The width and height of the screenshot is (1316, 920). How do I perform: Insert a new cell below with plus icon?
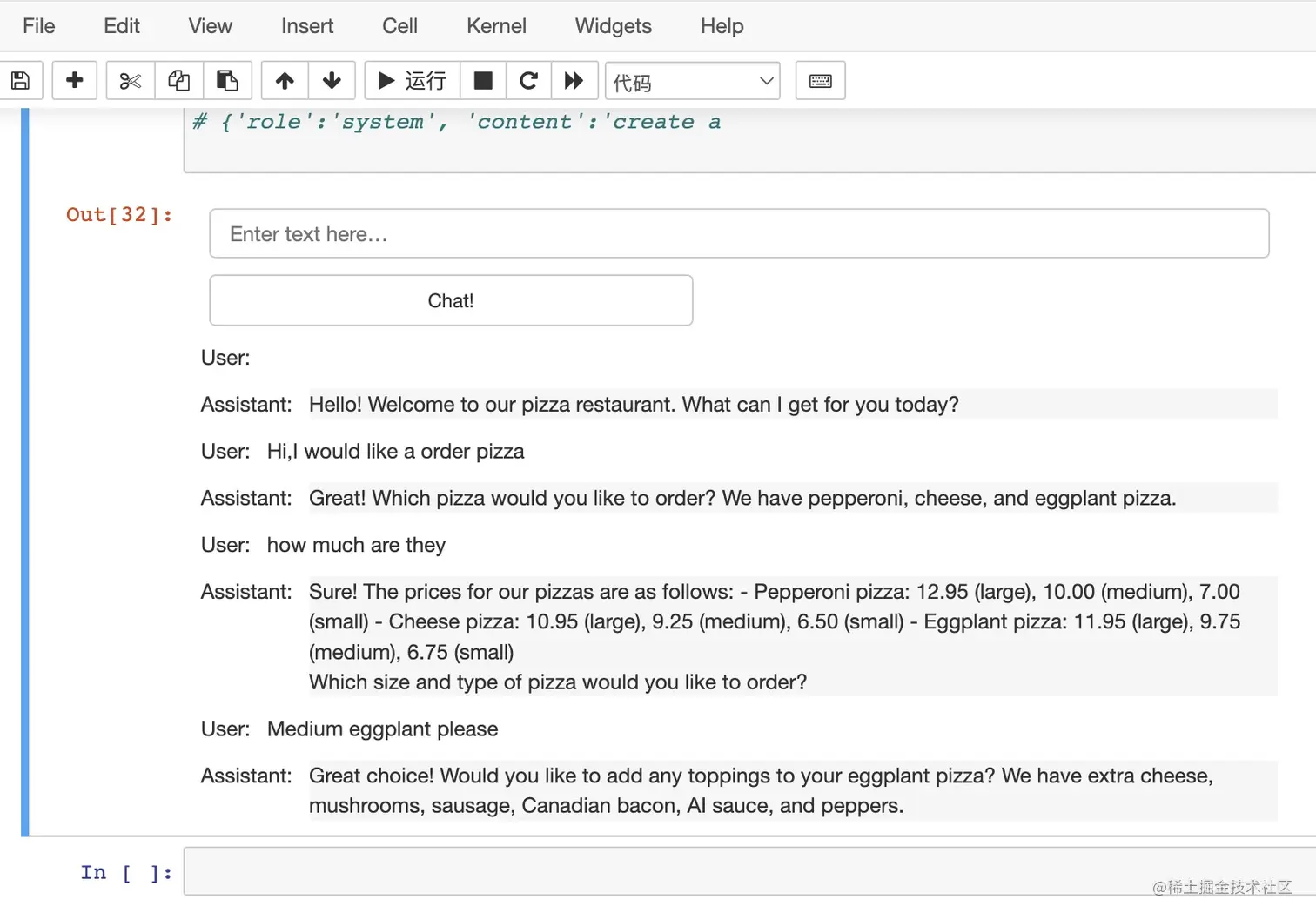(x=75, y=81)
